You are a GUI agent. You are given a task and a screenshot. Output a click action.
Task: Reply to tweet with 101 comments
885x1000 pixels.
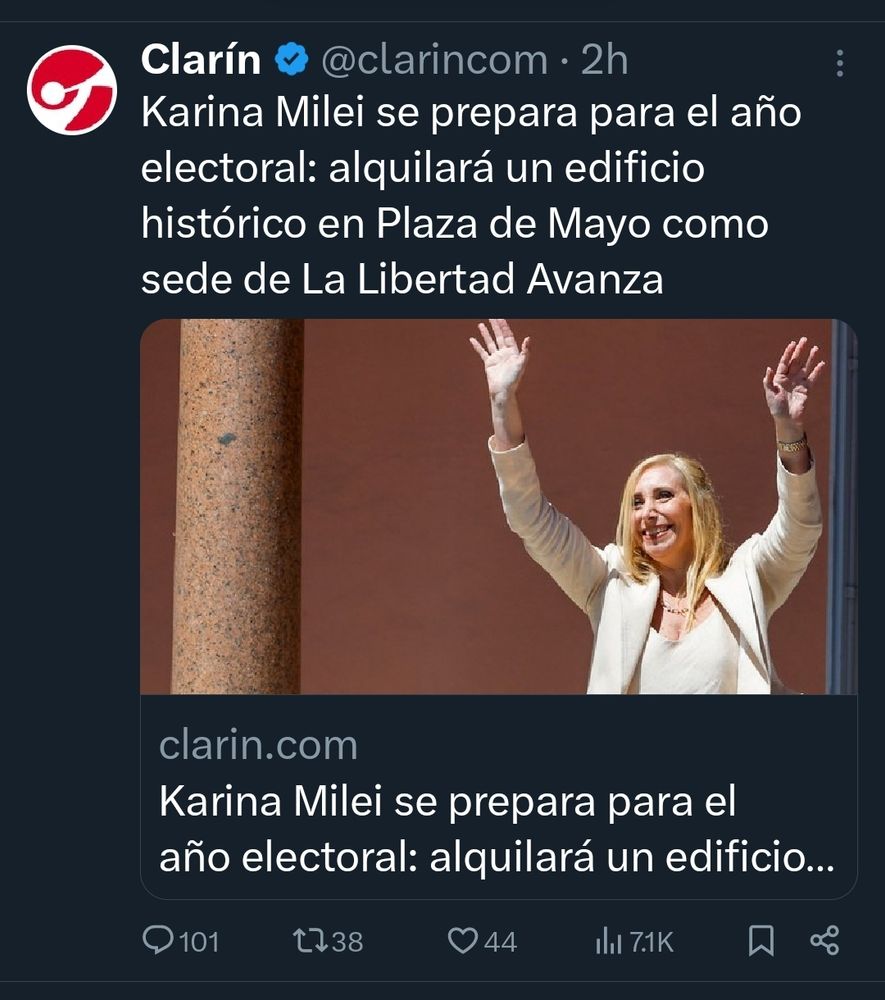point(157,940)
